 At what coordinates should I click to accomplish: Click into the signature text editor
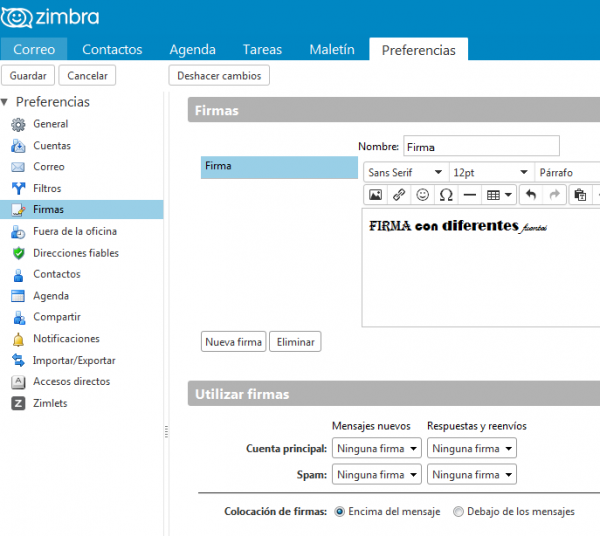[x=481, y=268]
